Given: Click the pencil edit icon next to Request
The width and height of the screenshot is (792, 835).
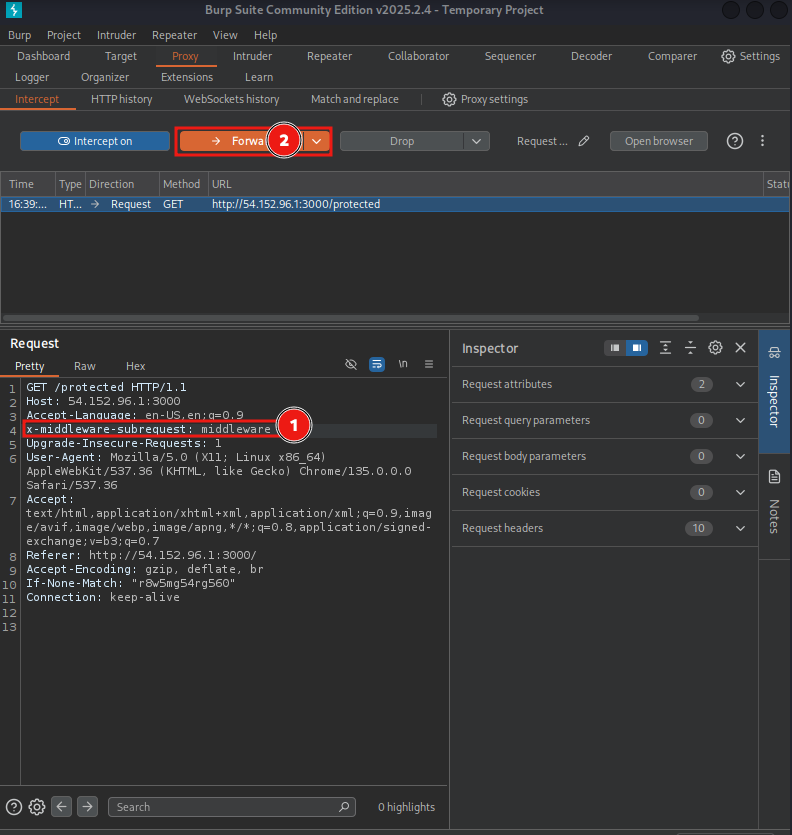Looking at the screenshot, I should coord(584,141).
